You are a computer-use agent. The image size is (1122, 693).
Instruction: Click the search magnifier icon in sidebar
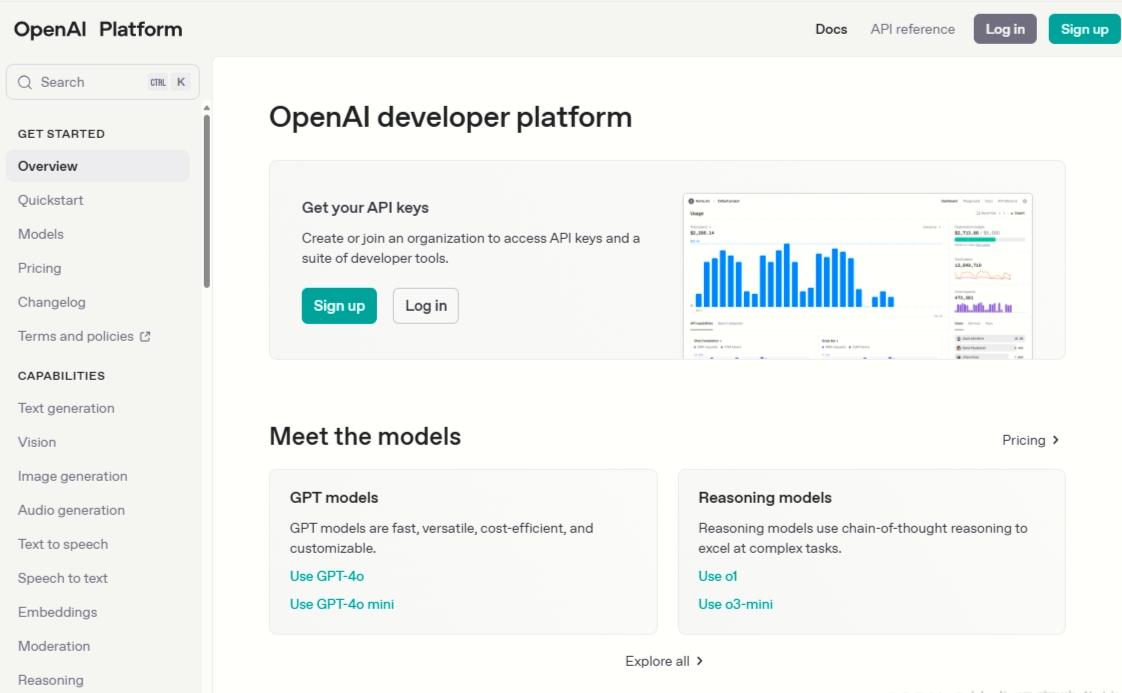(24, 81)
